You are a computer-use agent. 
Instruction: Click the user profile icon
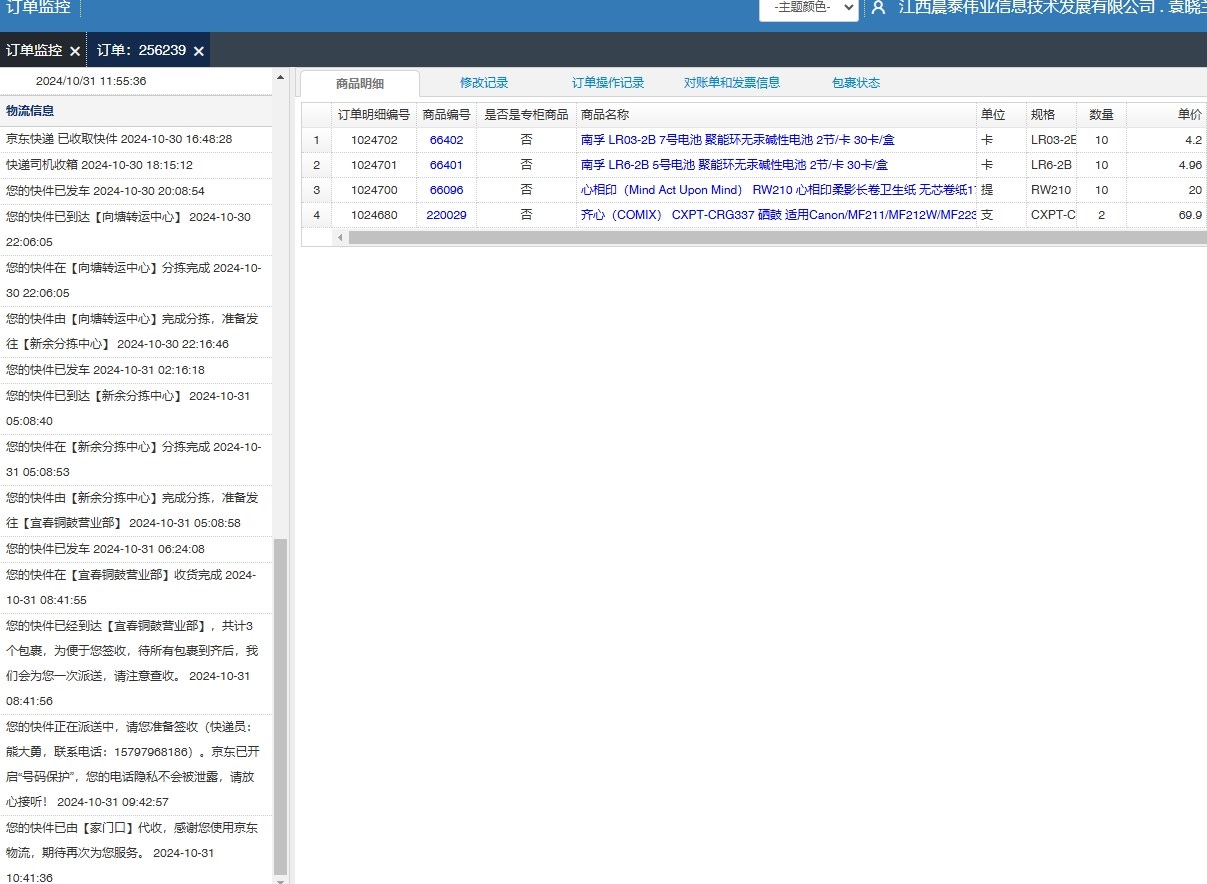(x=878, y=8)
